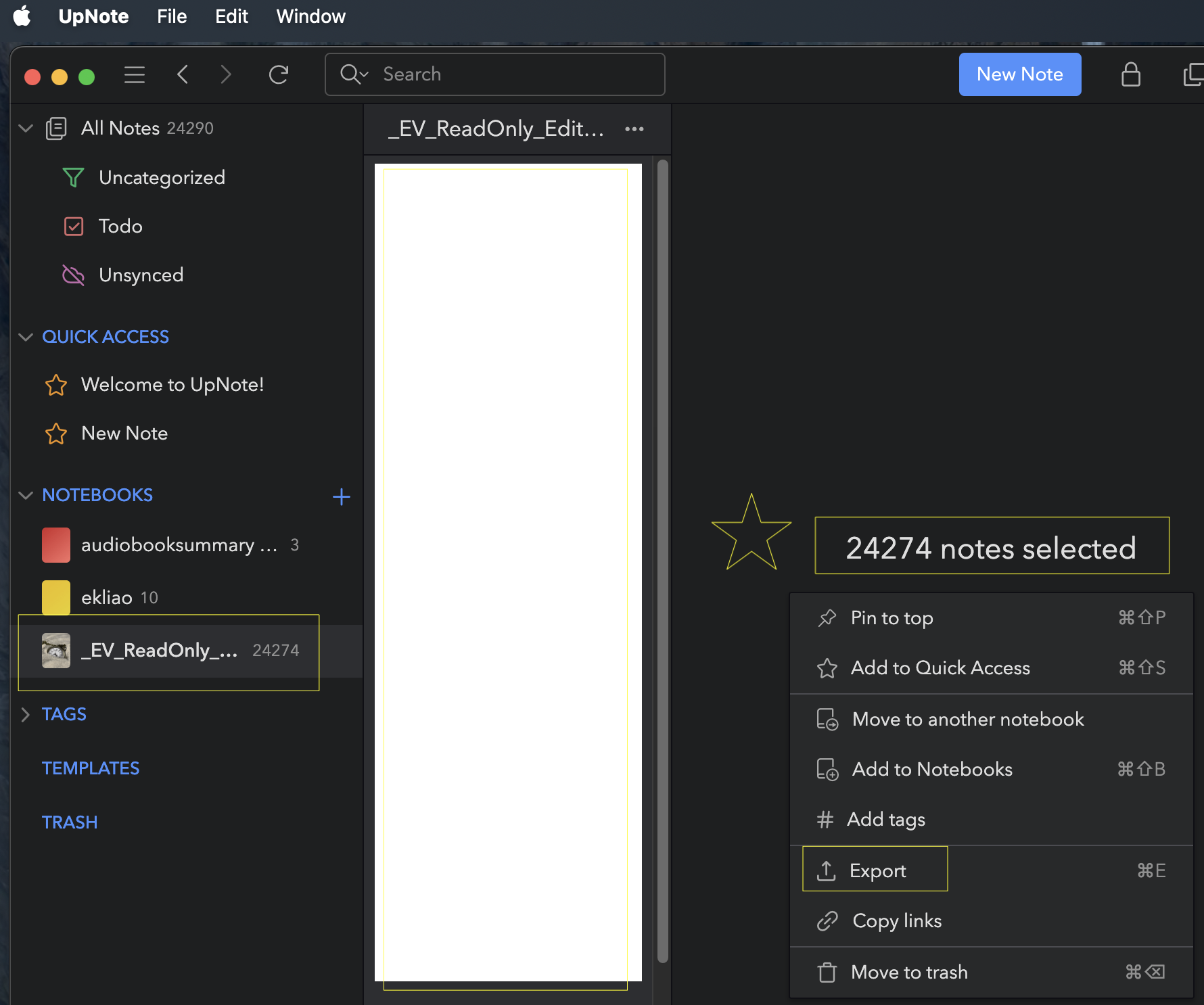Toggle the sidebar hamburger menu icon
The image size is (1204, 1005).
[x=135, y=74]
